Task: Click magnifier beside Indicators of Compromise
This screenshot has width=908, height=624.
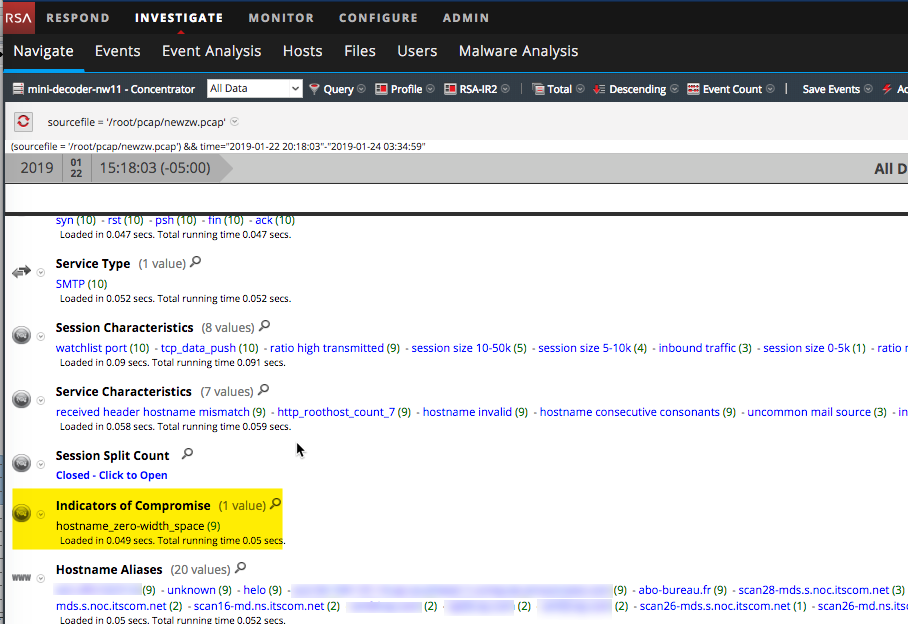Action: click(x=276, y=505)
